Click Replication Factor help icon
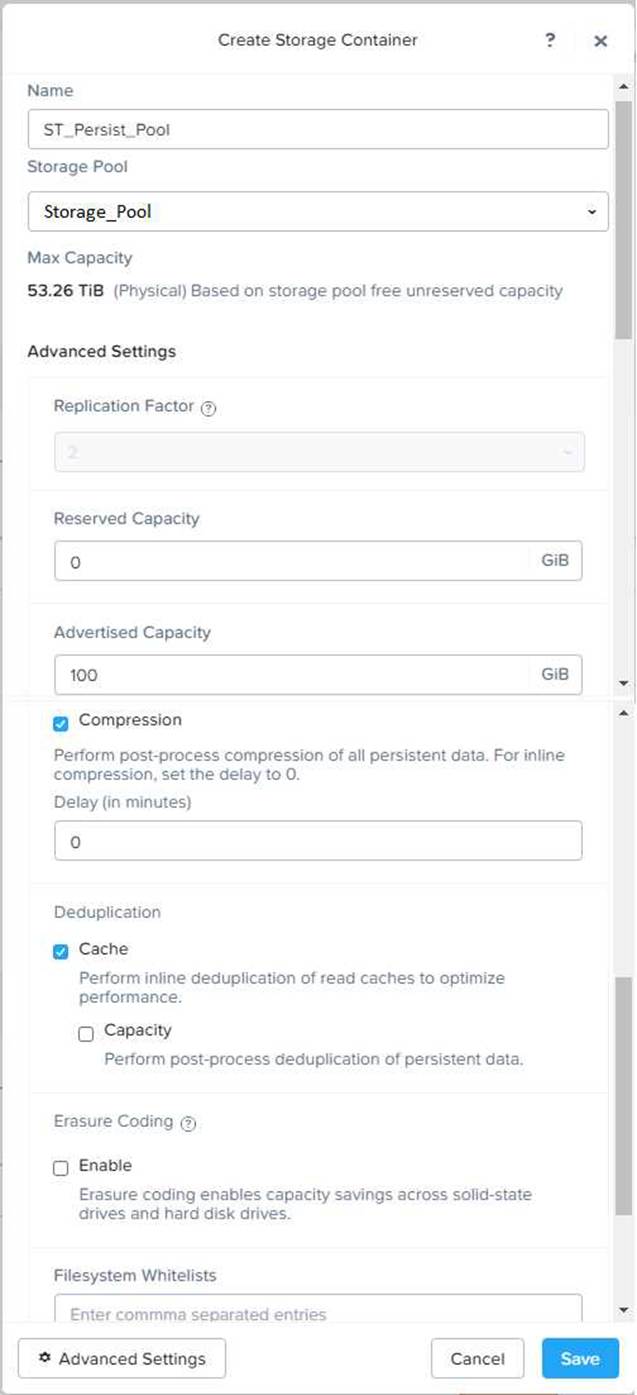 click(x=209, y=408)
